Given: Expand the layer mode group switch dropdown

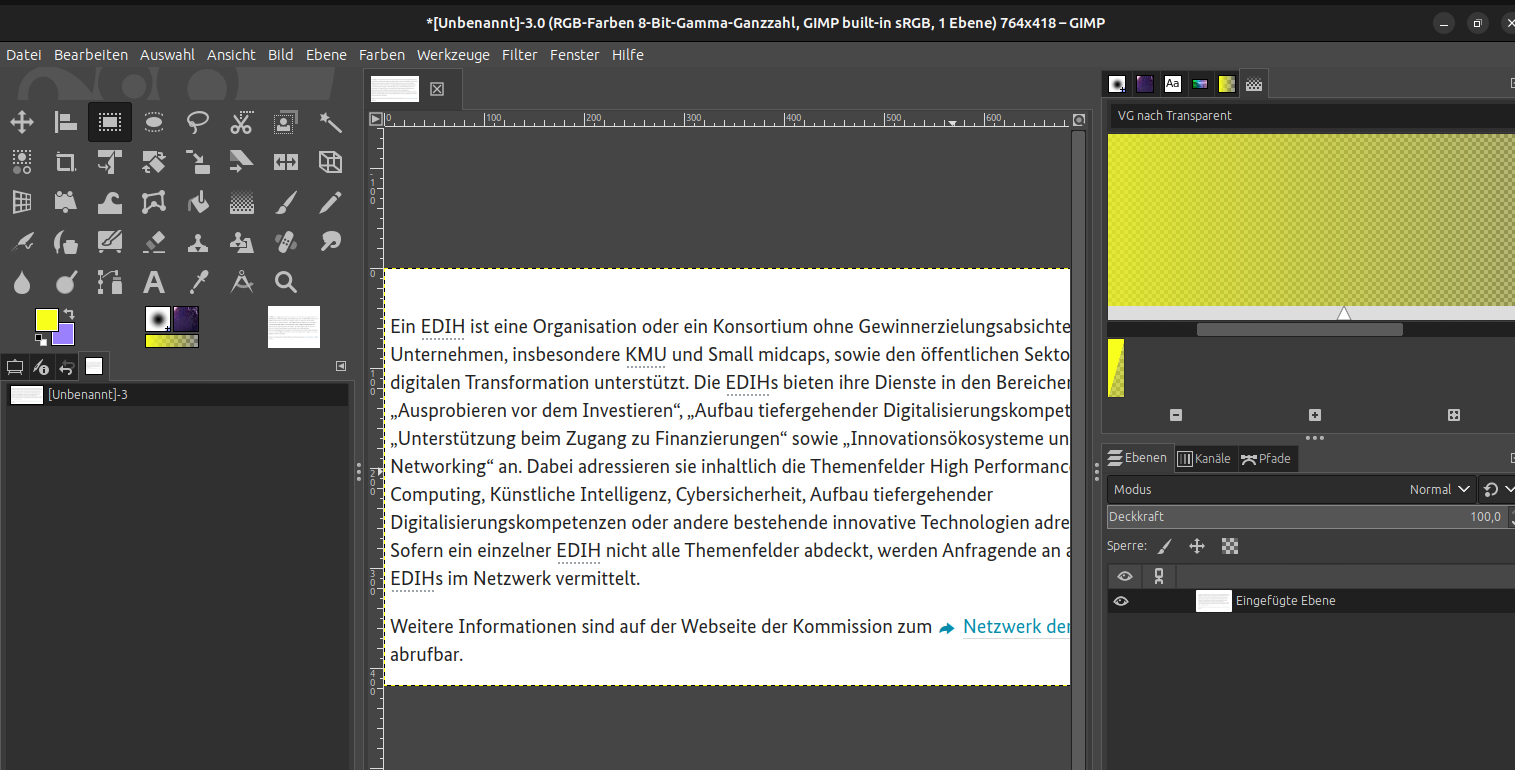Looking at the screenshot, I should pyautogui.click(x=1496, y=489).
